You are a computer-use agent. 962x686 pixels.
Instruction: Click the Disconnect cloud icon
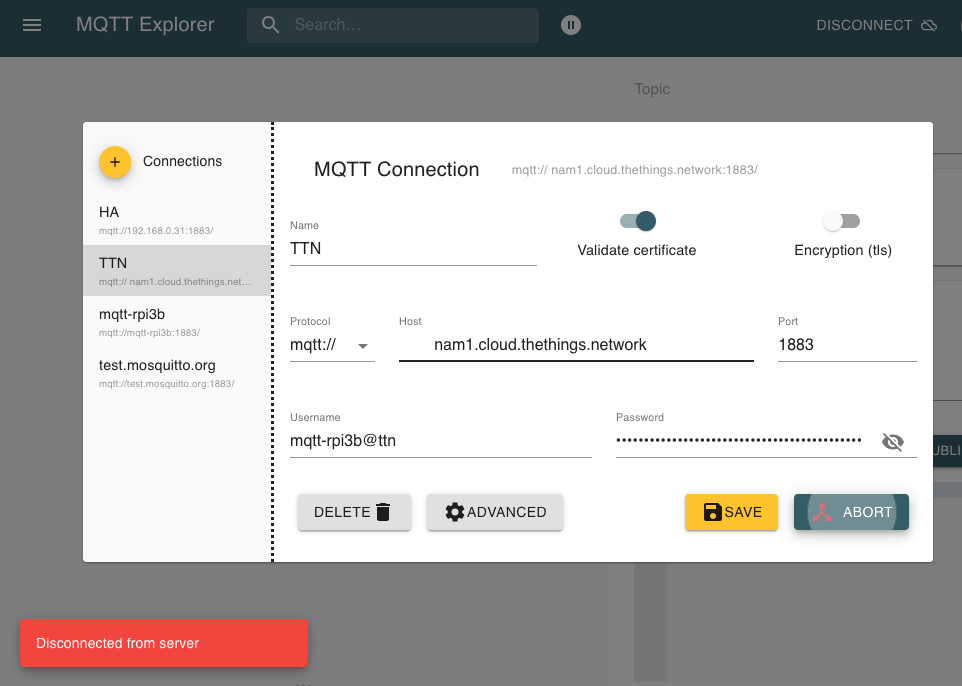pos(929,25)
